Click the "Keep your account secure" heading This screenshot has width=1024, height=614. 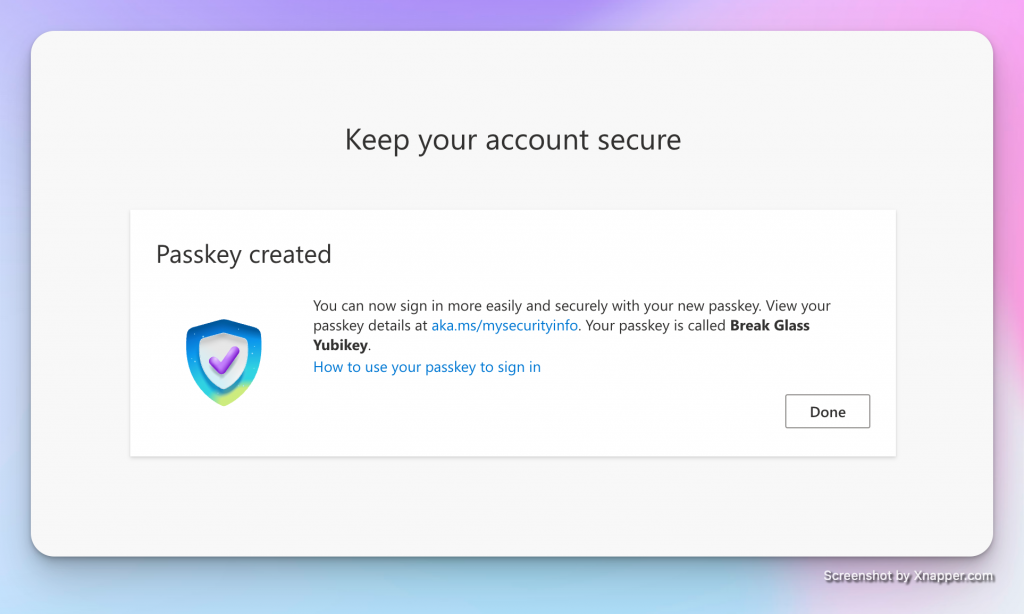coord(512,139)
